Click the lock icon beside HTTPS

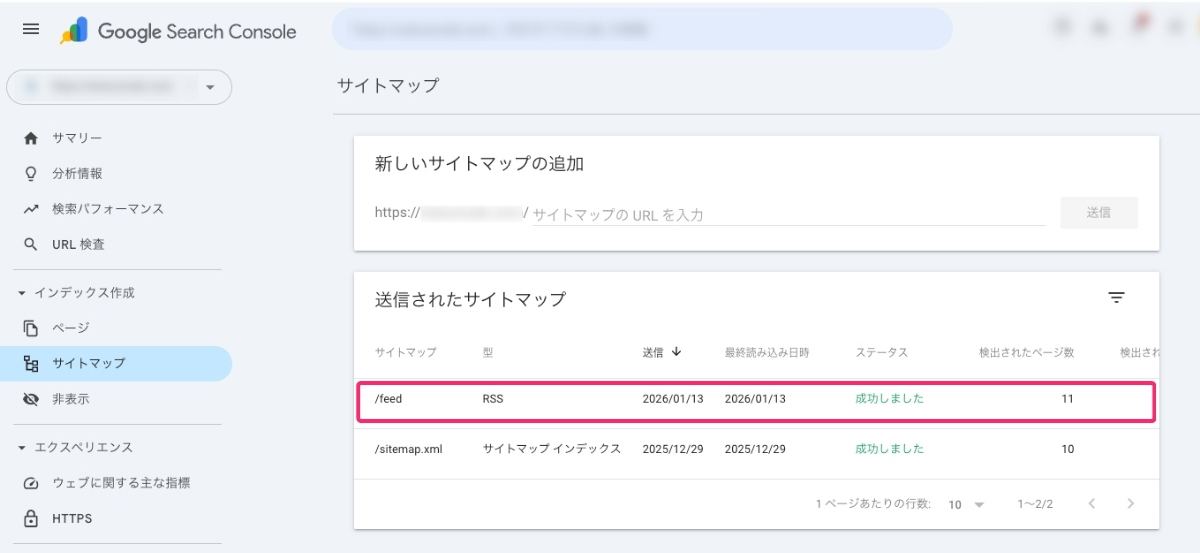coord(31,519)
